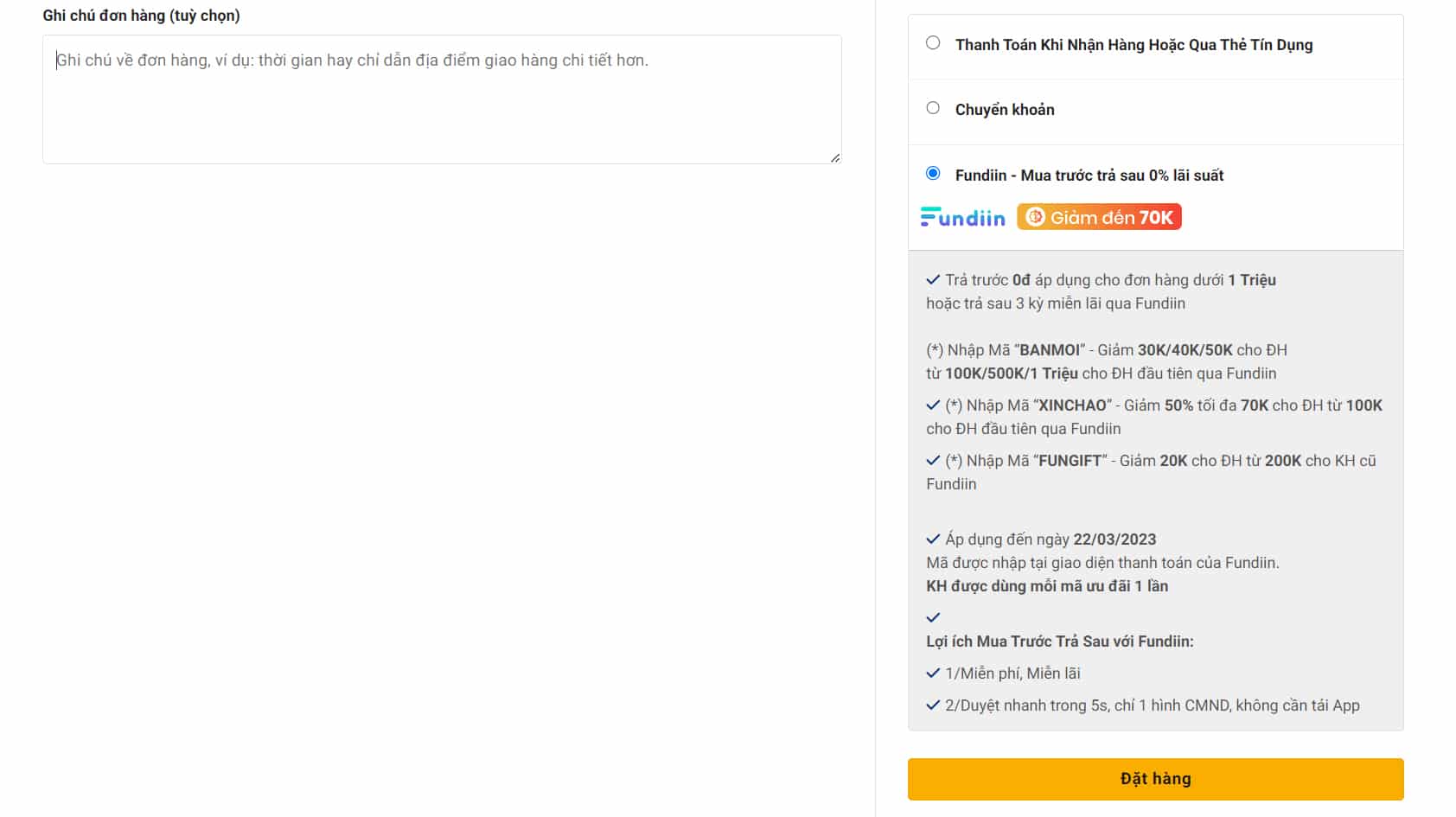Image resolution: width=1456 pixels, height=817 pixels.
Task: Click the checkmark beside 'Áp dụng đến ngày'
Action: coord(933,539)
